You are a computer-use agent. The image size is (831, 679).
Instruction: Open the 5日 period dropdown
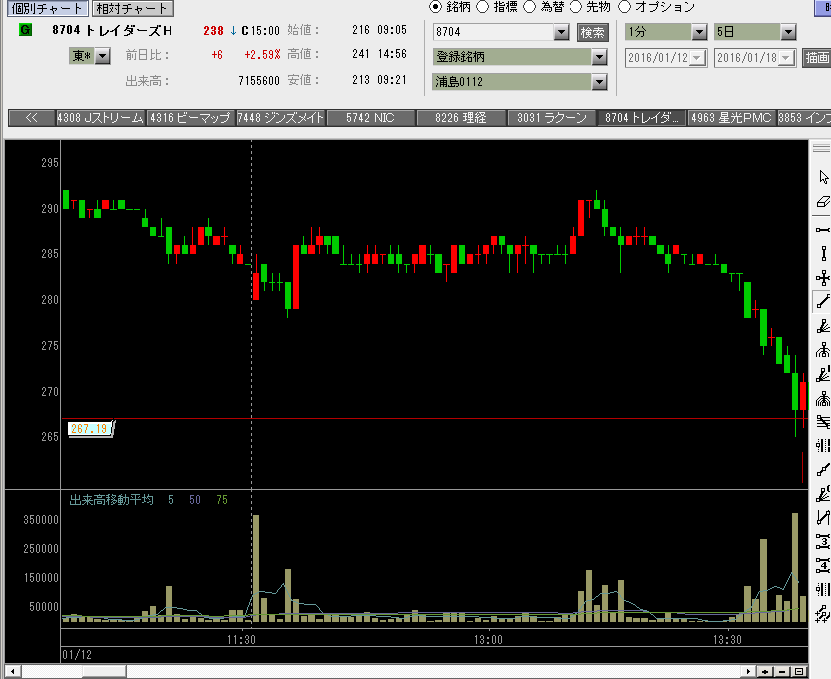pos(789,32)
